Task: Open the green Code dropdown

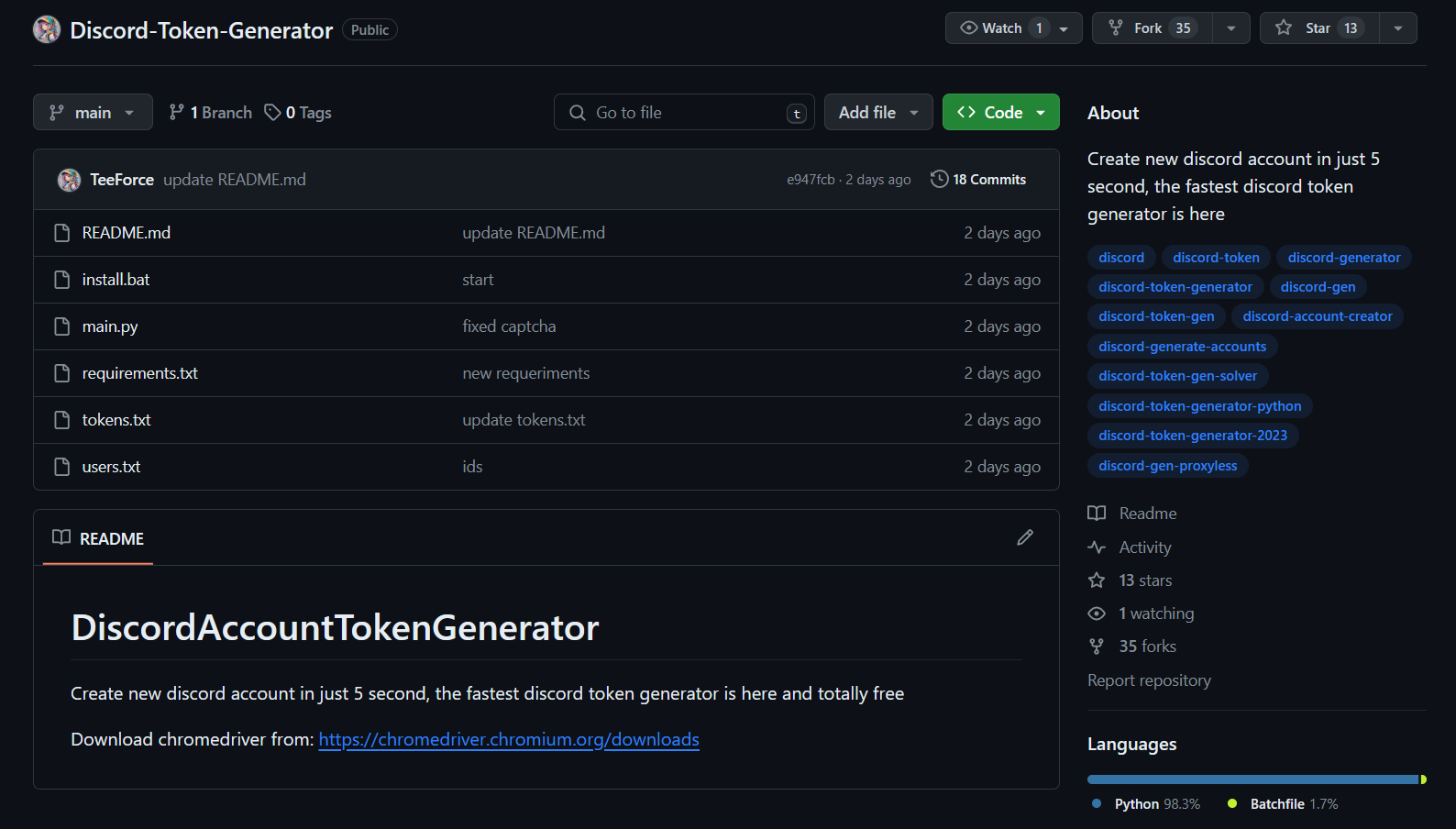Action: (x=1001, y=112)
